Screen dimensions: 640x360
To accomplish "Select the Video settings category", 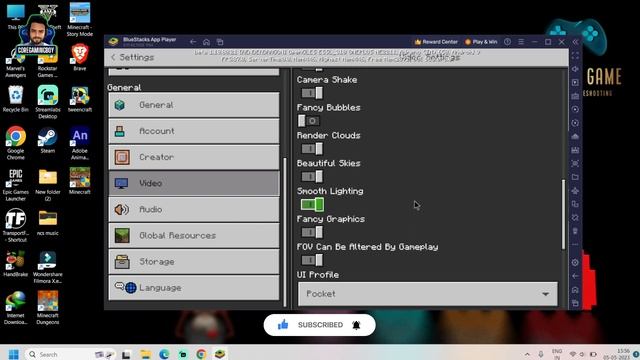I will point(194,183).
